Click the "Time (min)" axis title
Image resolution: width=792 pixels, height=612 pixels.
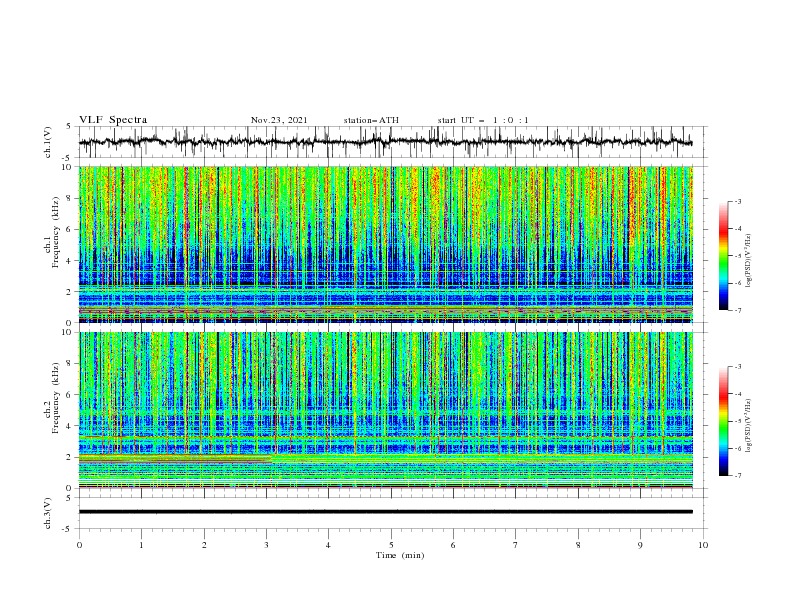[x=400, y=555]
